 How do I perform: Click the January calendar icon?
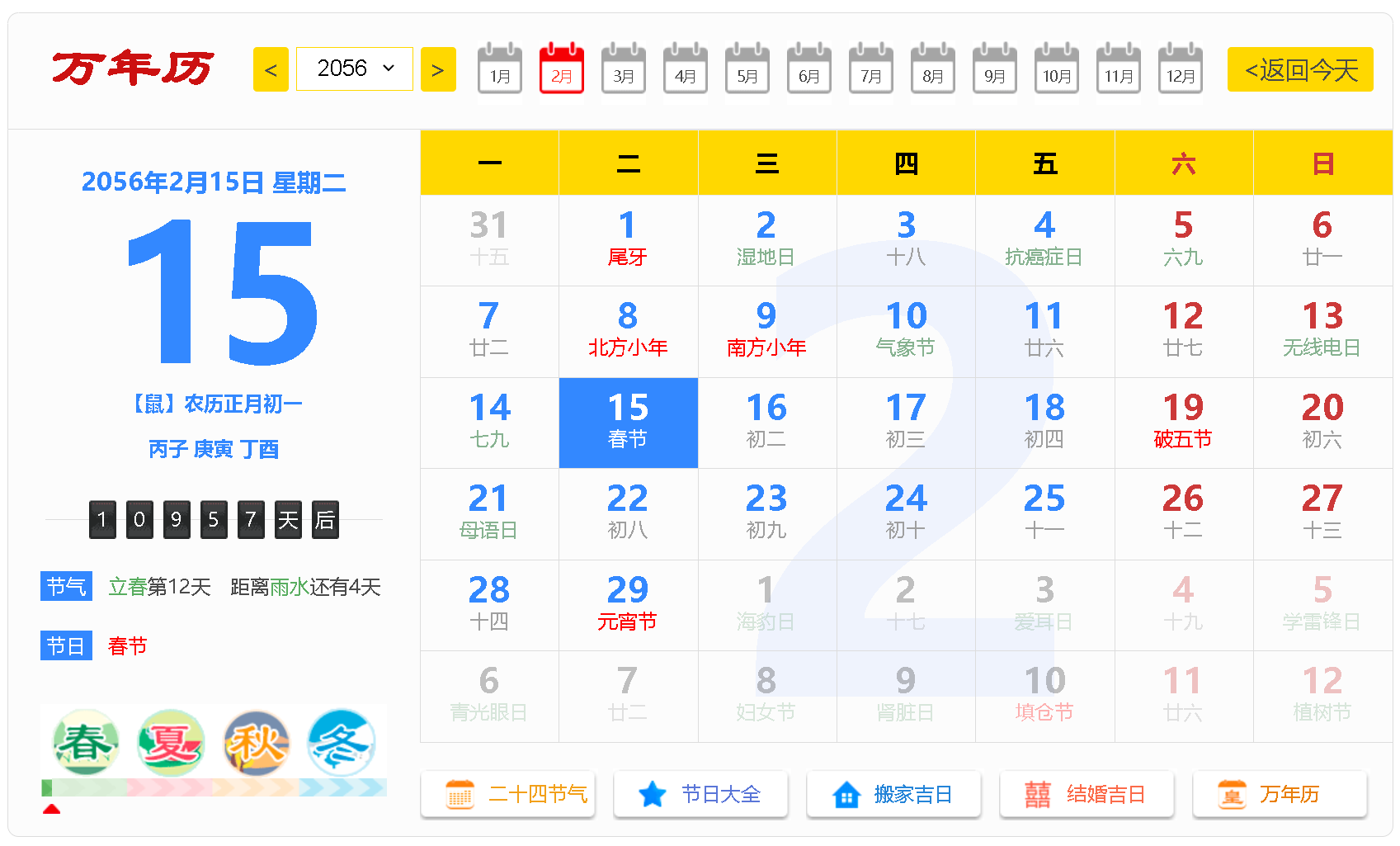point(500,69)
